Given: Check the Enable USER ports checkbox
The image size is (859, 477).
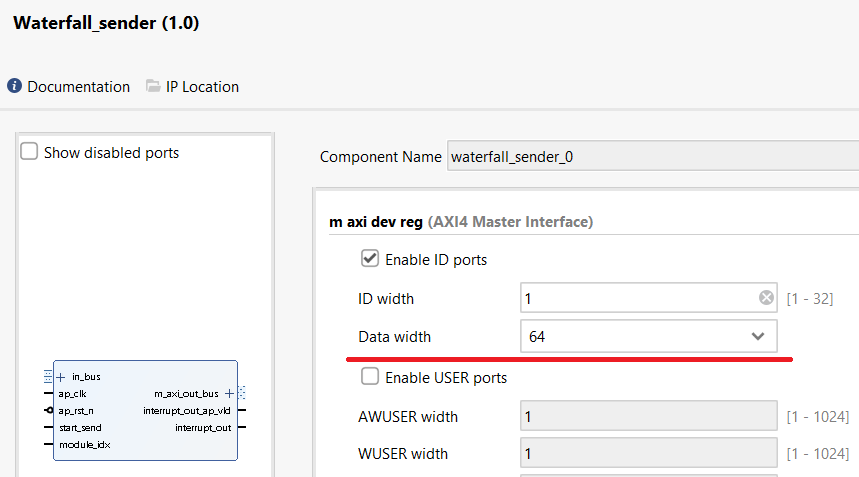Looking at the screenshot, I should pyautogui.click(x=369, y=377).
